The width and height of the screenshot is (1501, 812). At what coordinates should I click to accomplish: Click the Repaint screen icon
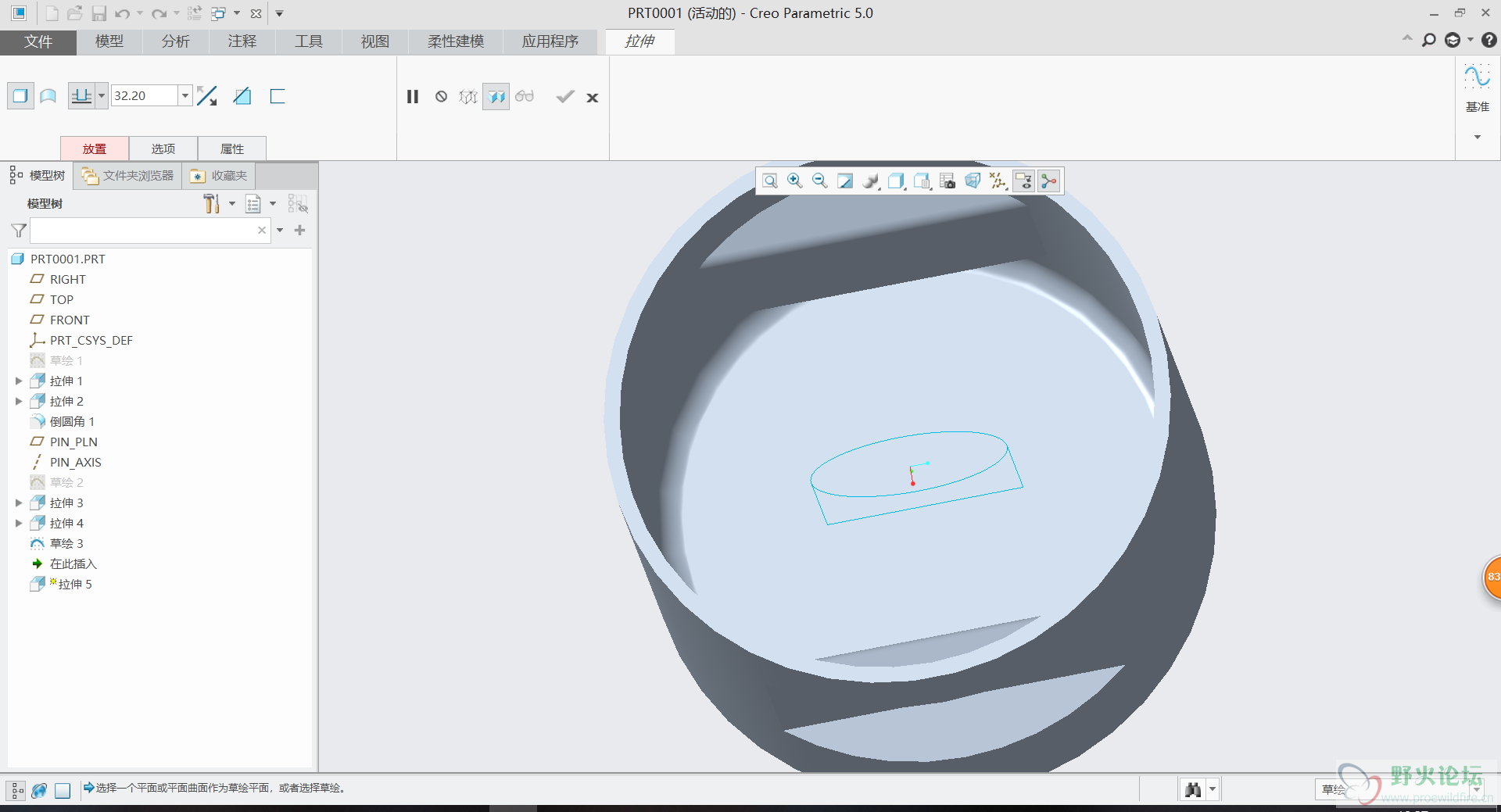coord(845,181)
